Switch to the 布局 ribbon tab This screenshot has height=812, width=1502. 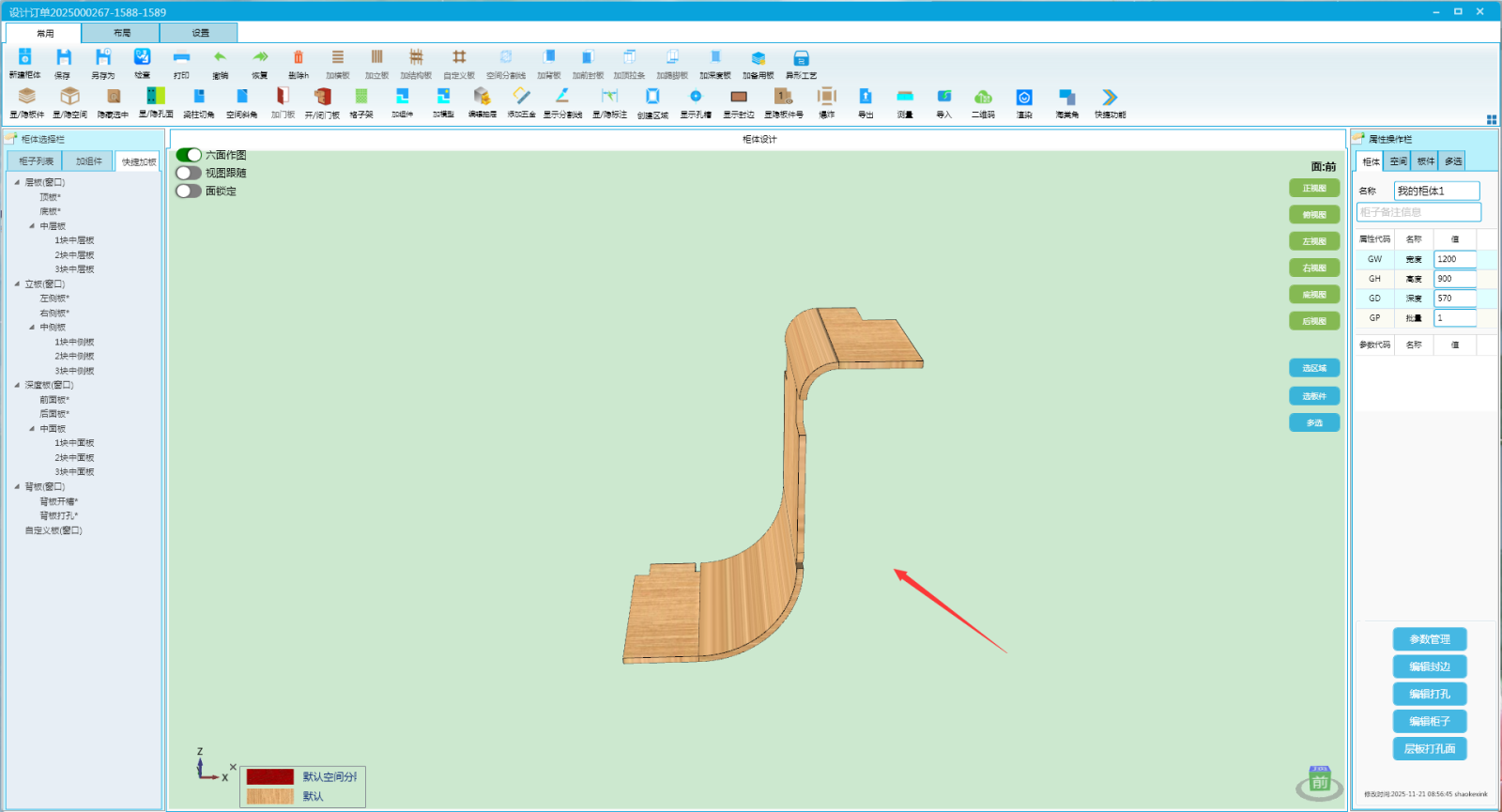tap(122, 33)
